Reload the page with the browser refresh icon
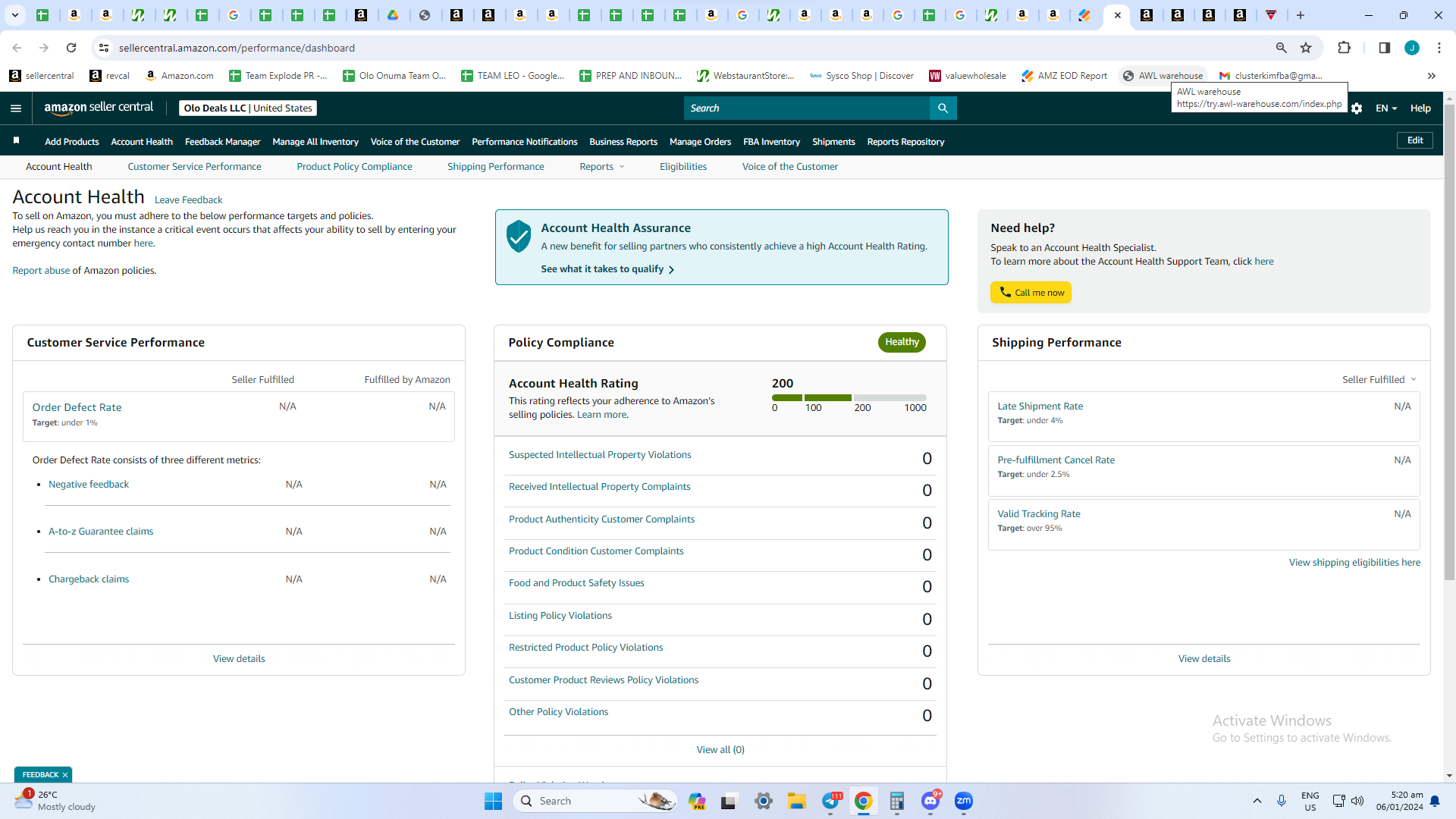 [x=71, y=48]
